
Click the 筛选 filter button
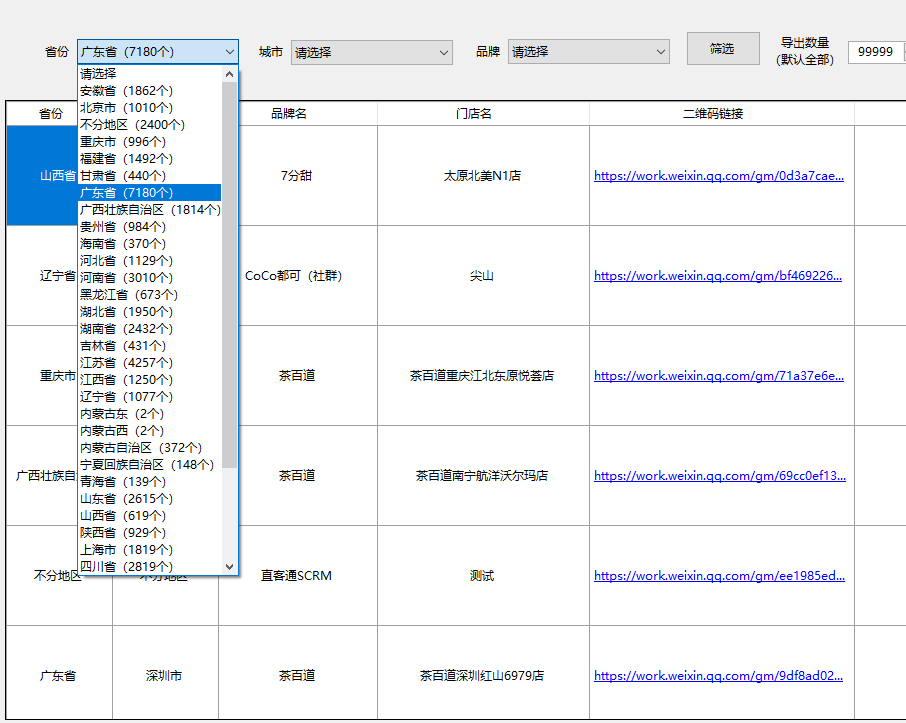click(x=722, y=49)
